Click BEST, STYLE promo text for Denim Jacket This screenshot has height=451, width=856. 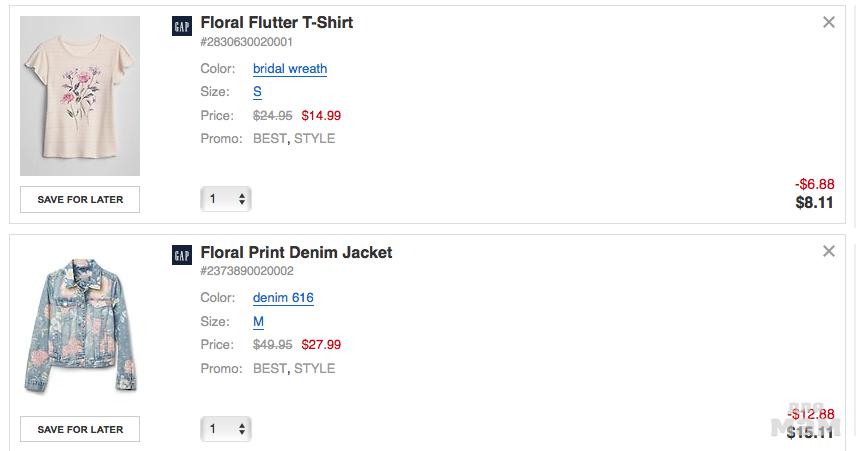tap(294, 368)
